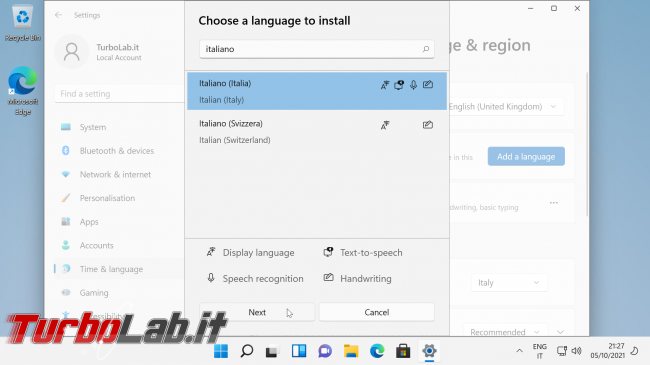This screenshot has height=365, width=650.
Task: Click the Settings gear on taskbar
Action: point(429,351)
